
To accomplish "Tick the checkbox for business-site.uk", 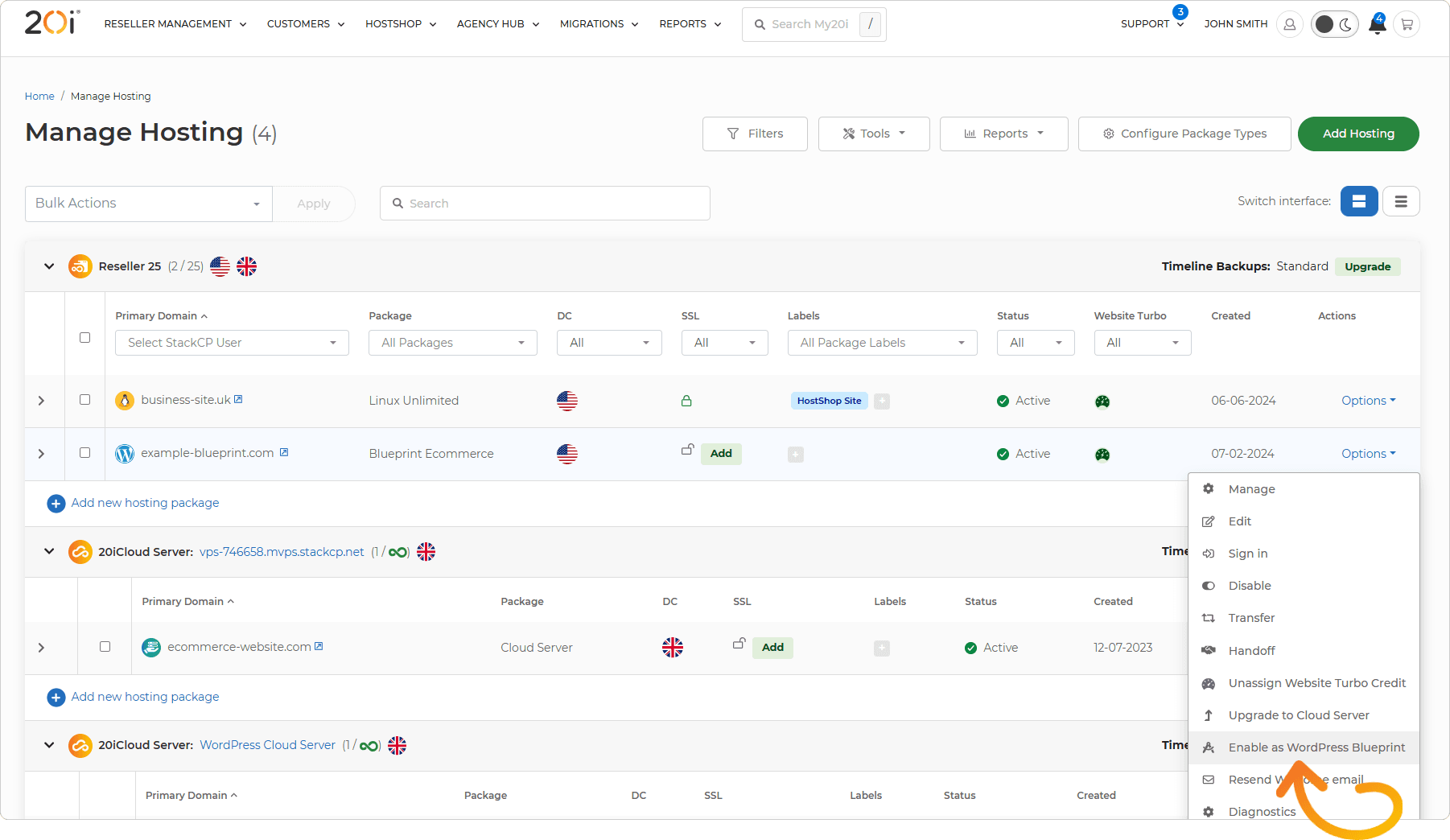I will tap(84, 400).
